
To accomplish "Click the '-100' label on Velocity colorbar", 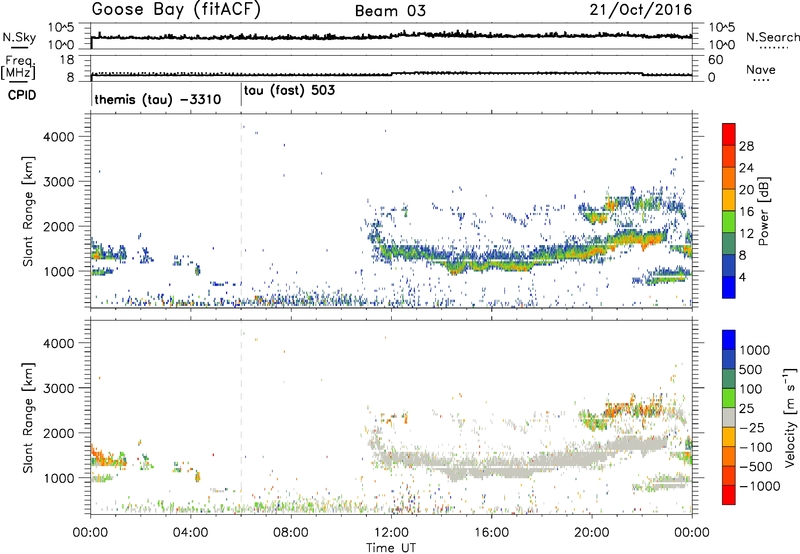I will 755,447.
